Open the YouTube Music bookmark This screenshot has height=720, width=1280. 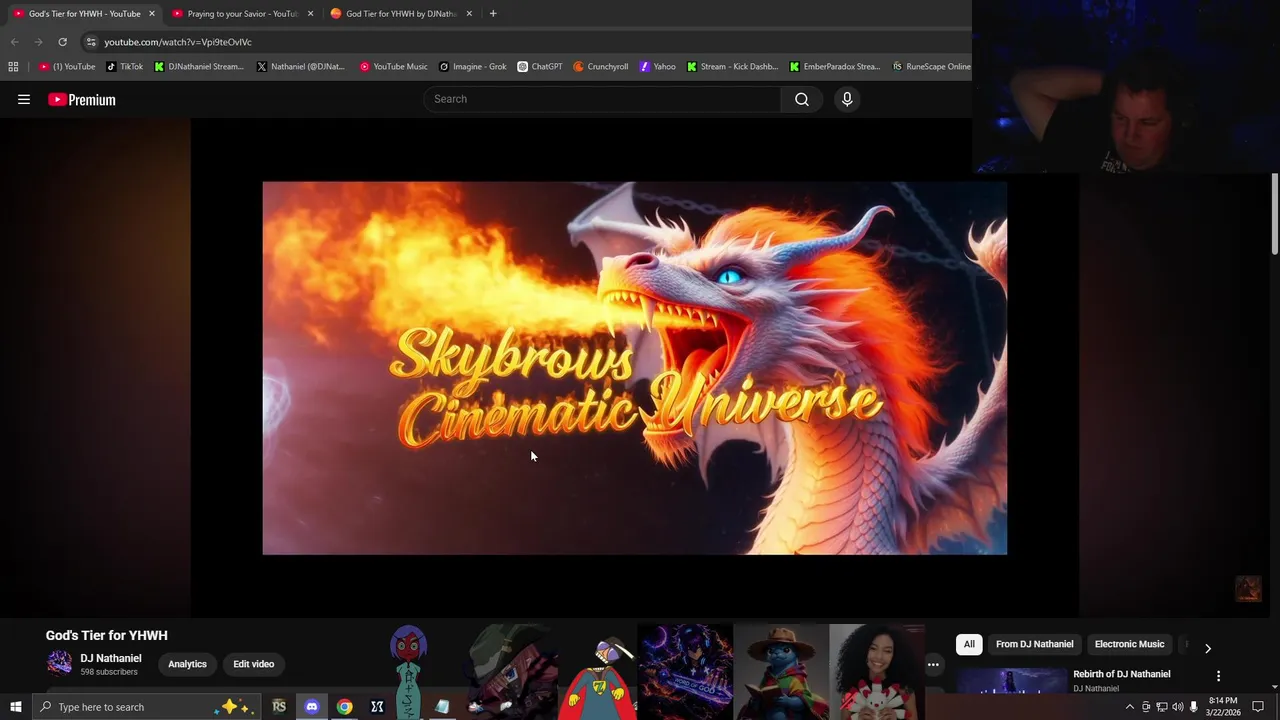tap(393, 67)
